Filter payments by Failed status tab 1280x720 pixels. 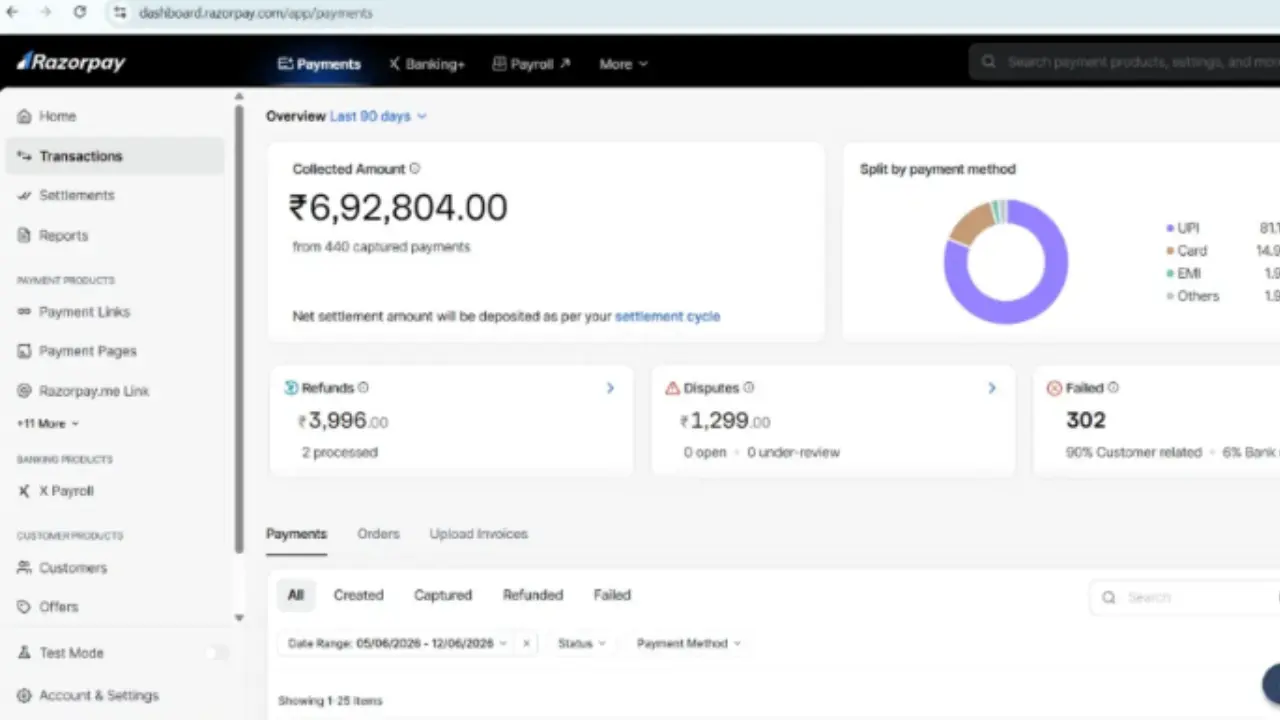[x=612, y=595]
